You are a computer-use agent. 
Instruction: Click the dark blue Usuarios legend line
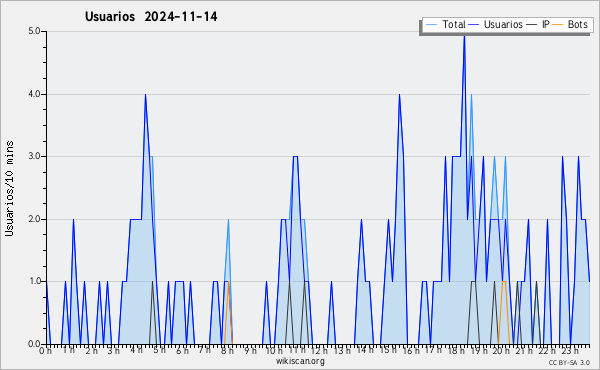click(474, 25)
